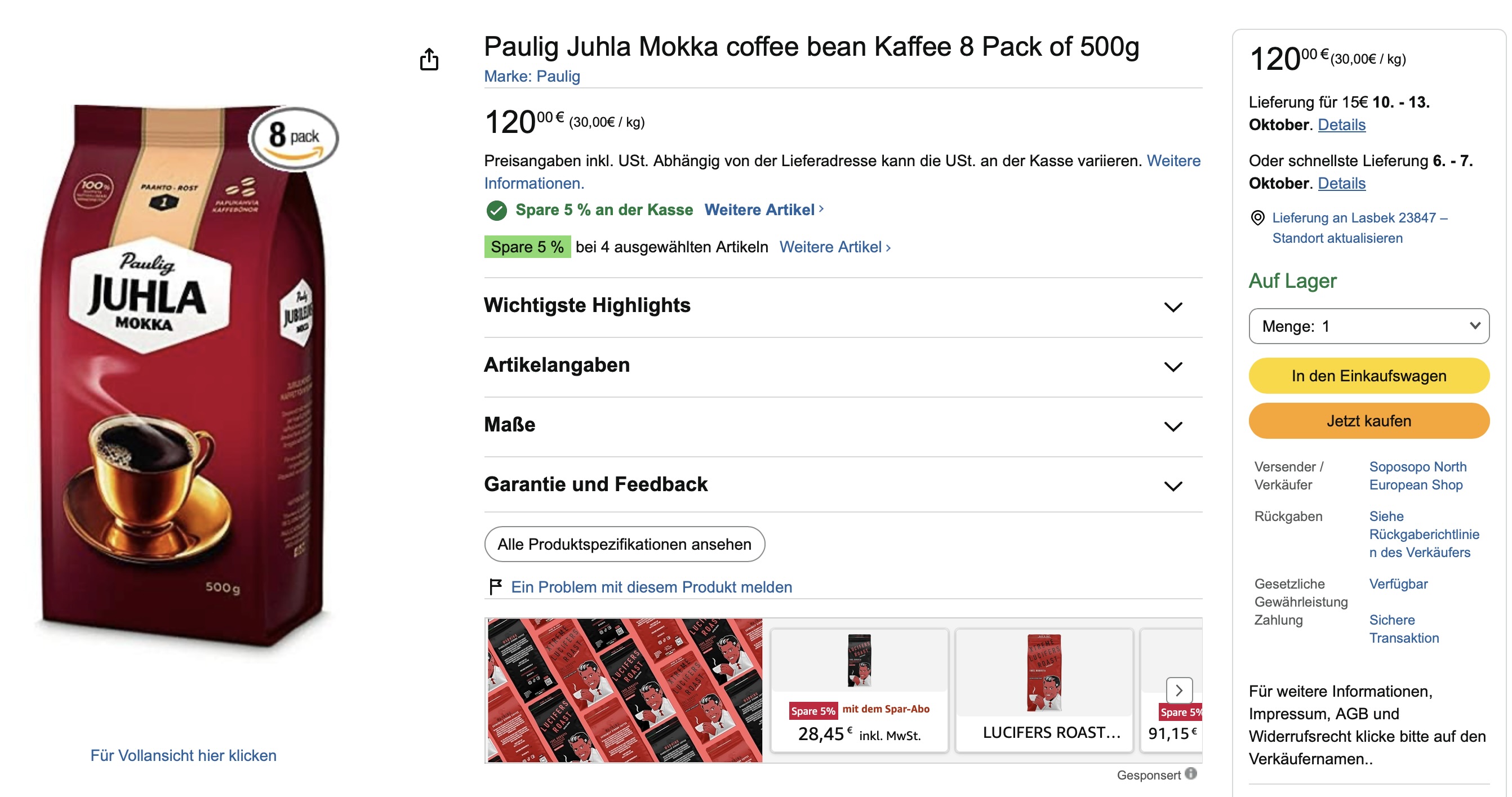1512x797 pixels.
Task: Click the flag icon to report a problem
Action: tap(495, 586)
